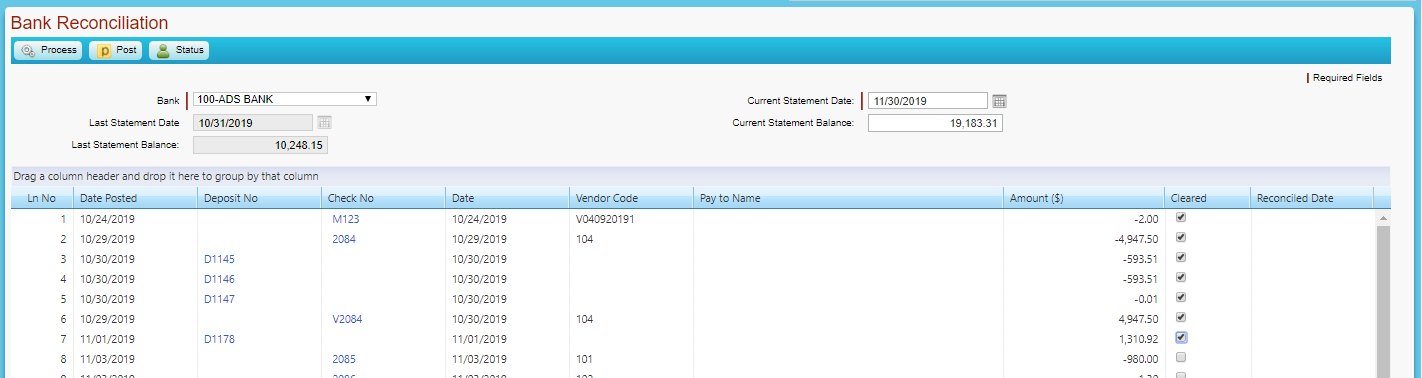Uncheck Cleared for deposit D1146 row
The image size is (1422, 378).
tap(1181, 277)
